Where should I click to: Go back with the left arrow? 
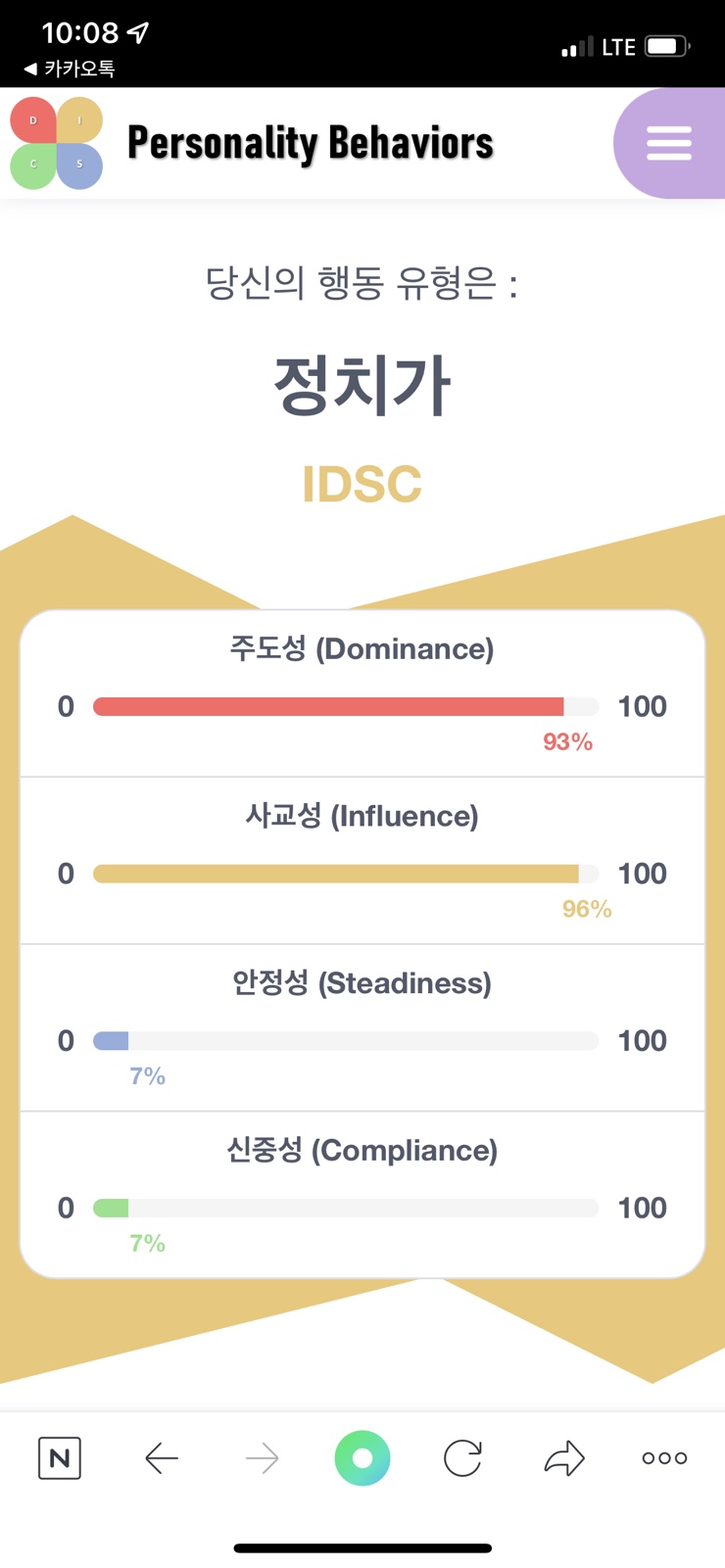click(x=162, y=1458)
